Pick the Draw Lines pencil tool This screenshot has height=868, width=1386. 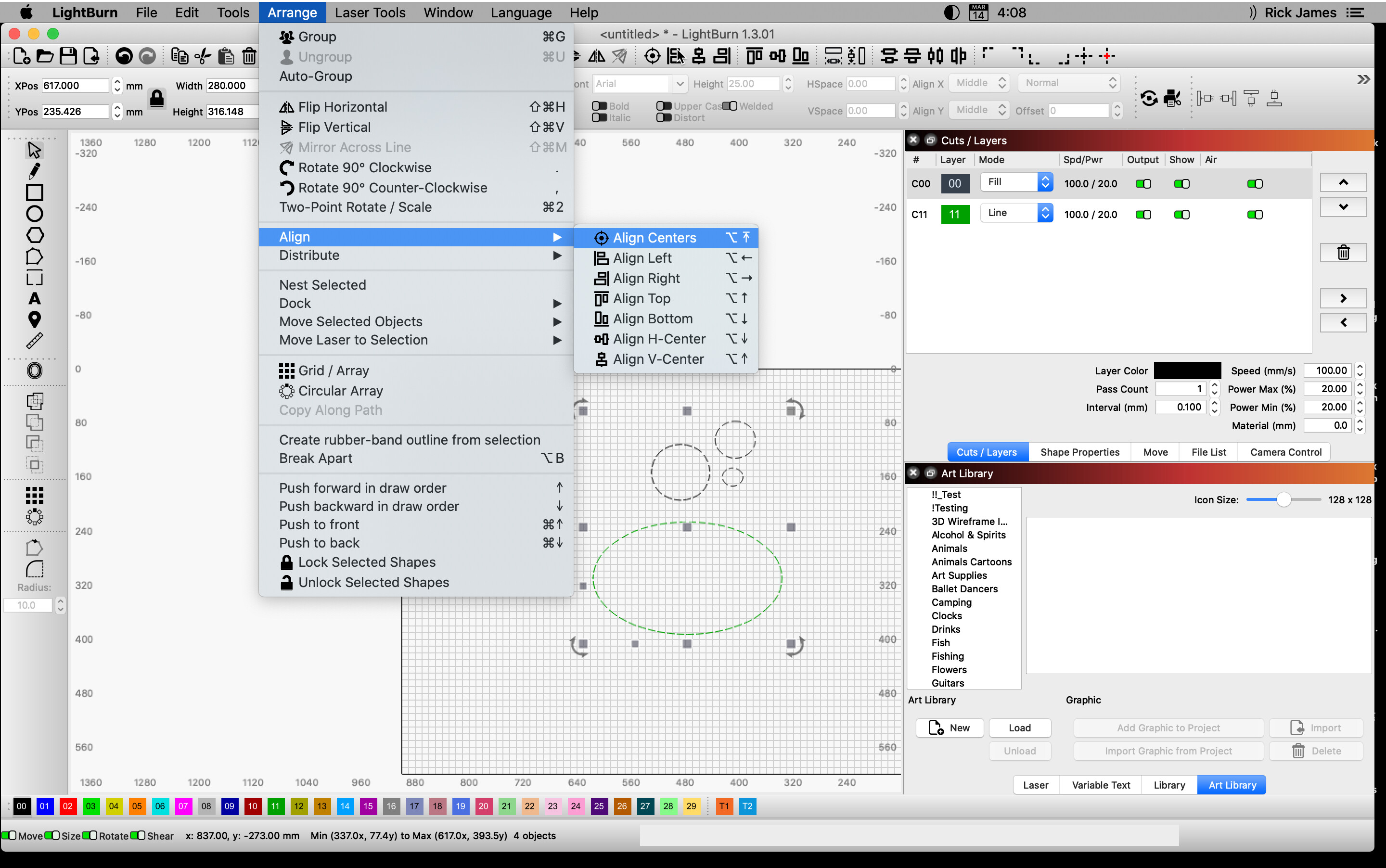[35, 171]
